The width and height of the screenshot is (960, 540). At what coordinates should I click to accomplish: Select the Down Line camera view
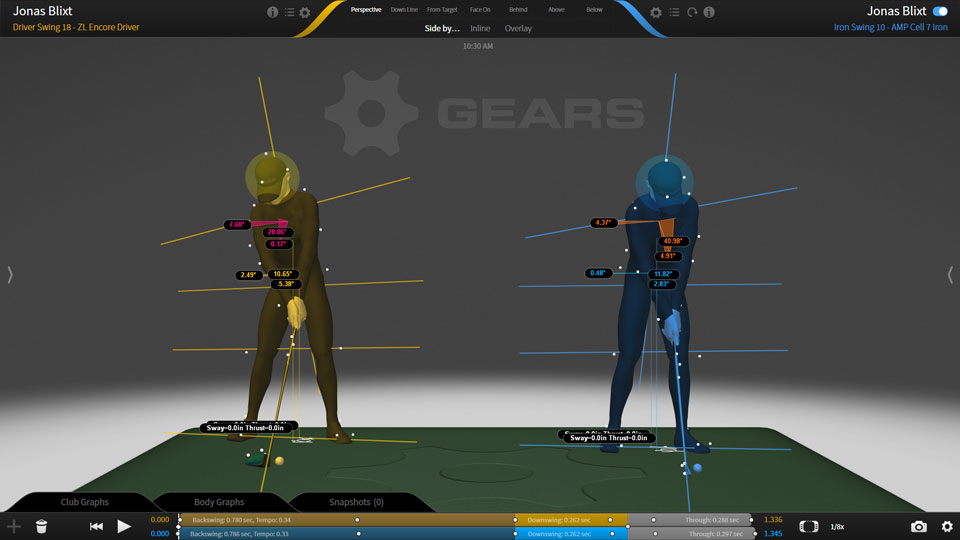(404, 10)
